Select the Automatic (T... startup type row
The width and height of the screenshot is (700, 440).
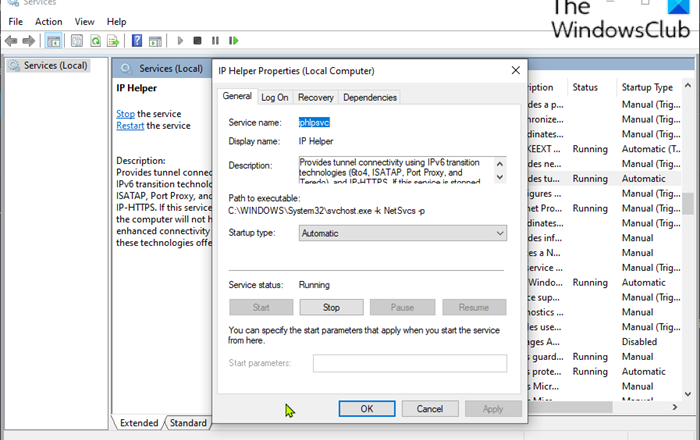[651, 149]
